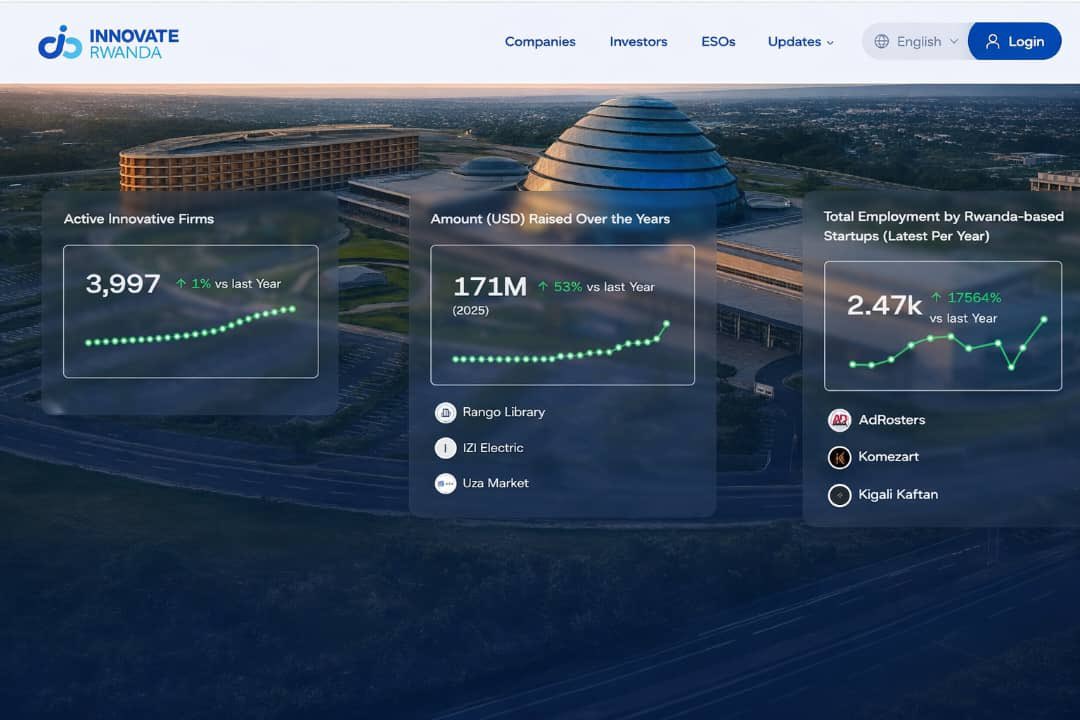Open the Kigali Kaftan startup link
The height and width of the screenshot is (720, 1080).
[x=897, y=495]
